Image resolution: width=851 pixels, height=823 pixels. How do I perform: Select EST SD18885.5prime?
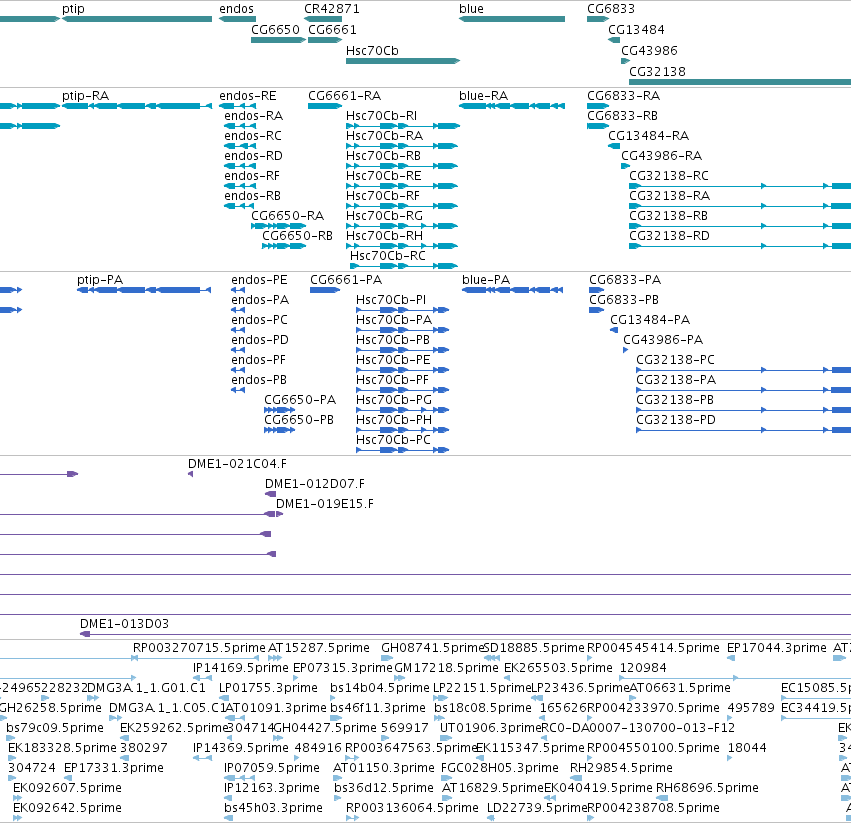pyautogui.click(x=534, y=648)
